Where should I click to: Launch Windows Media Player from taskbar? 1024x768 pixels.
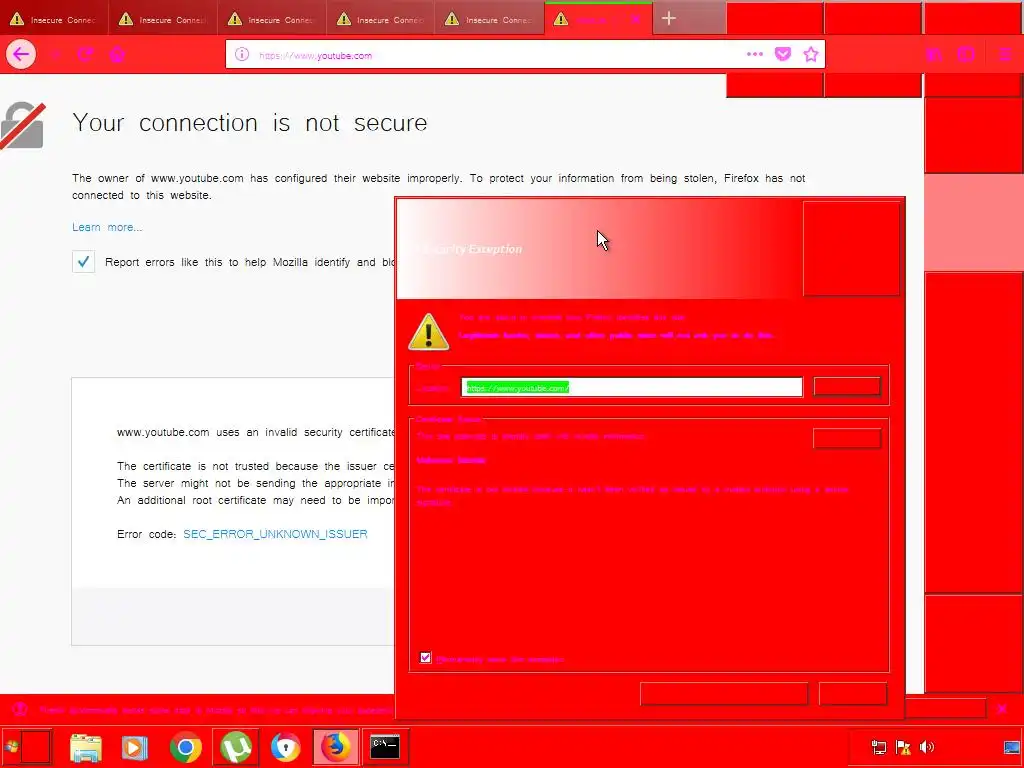coord(135,748)
